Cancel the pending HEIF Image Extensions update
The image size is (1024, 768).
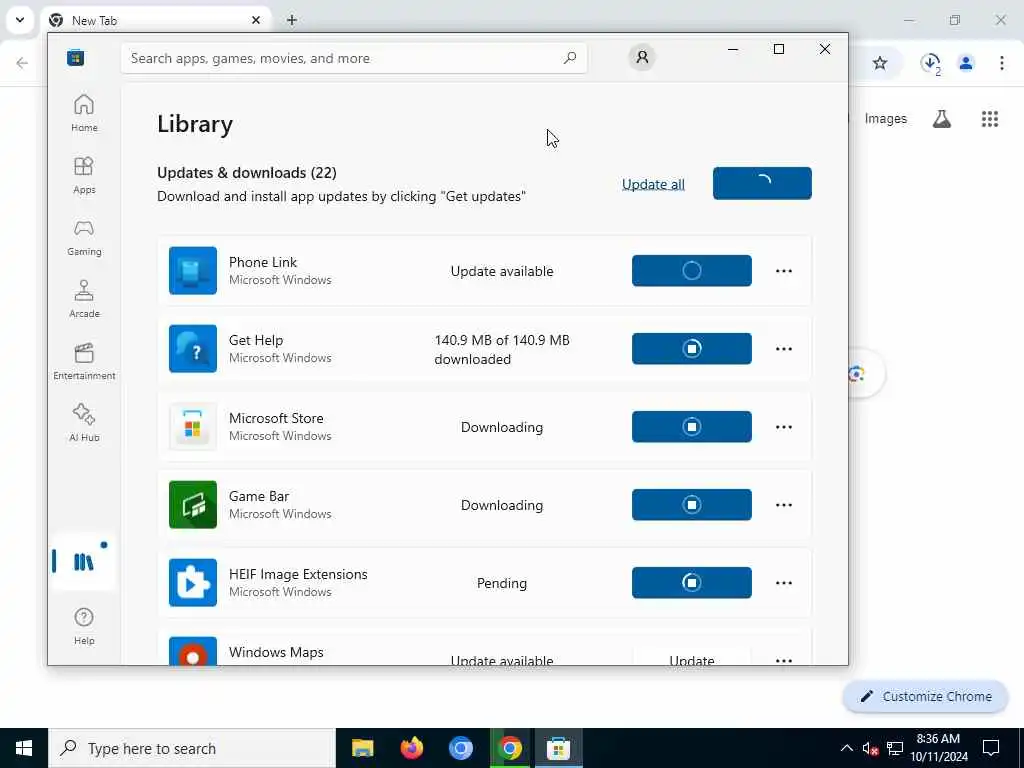point(692,583)
